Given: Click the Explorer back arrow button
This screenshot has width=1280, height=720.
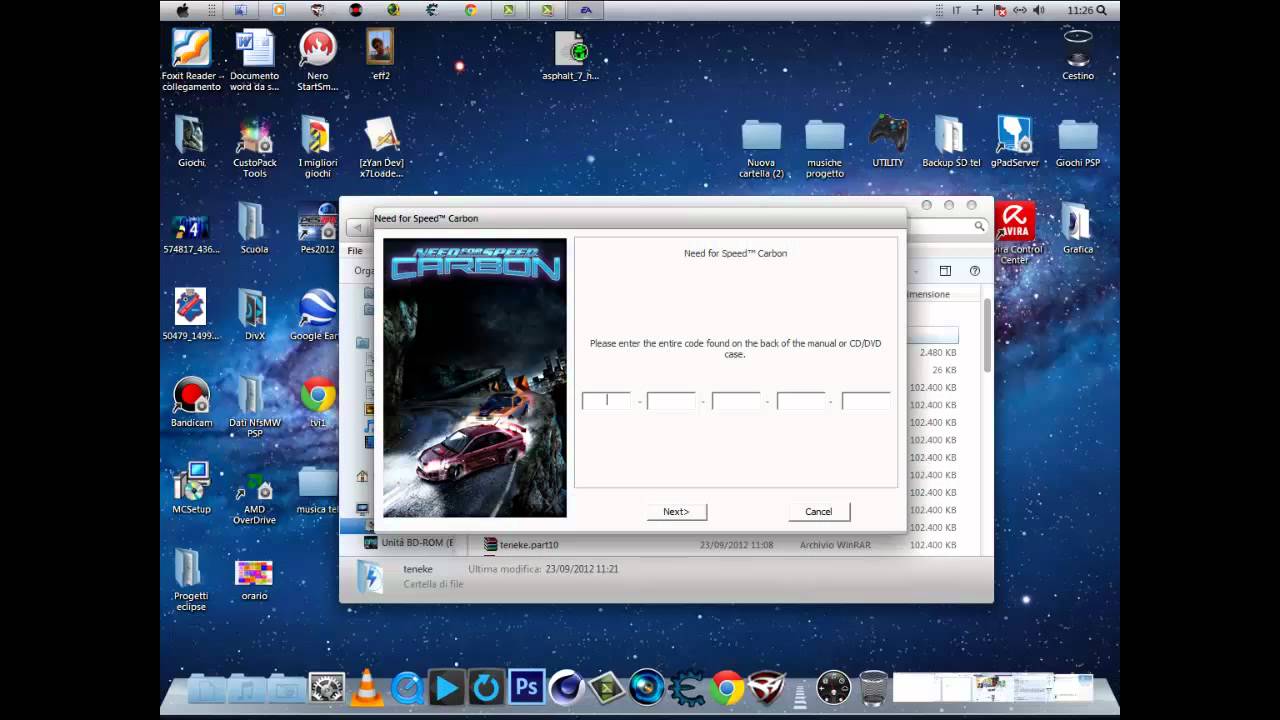Looking at the screenshot, I should point(358,227).
